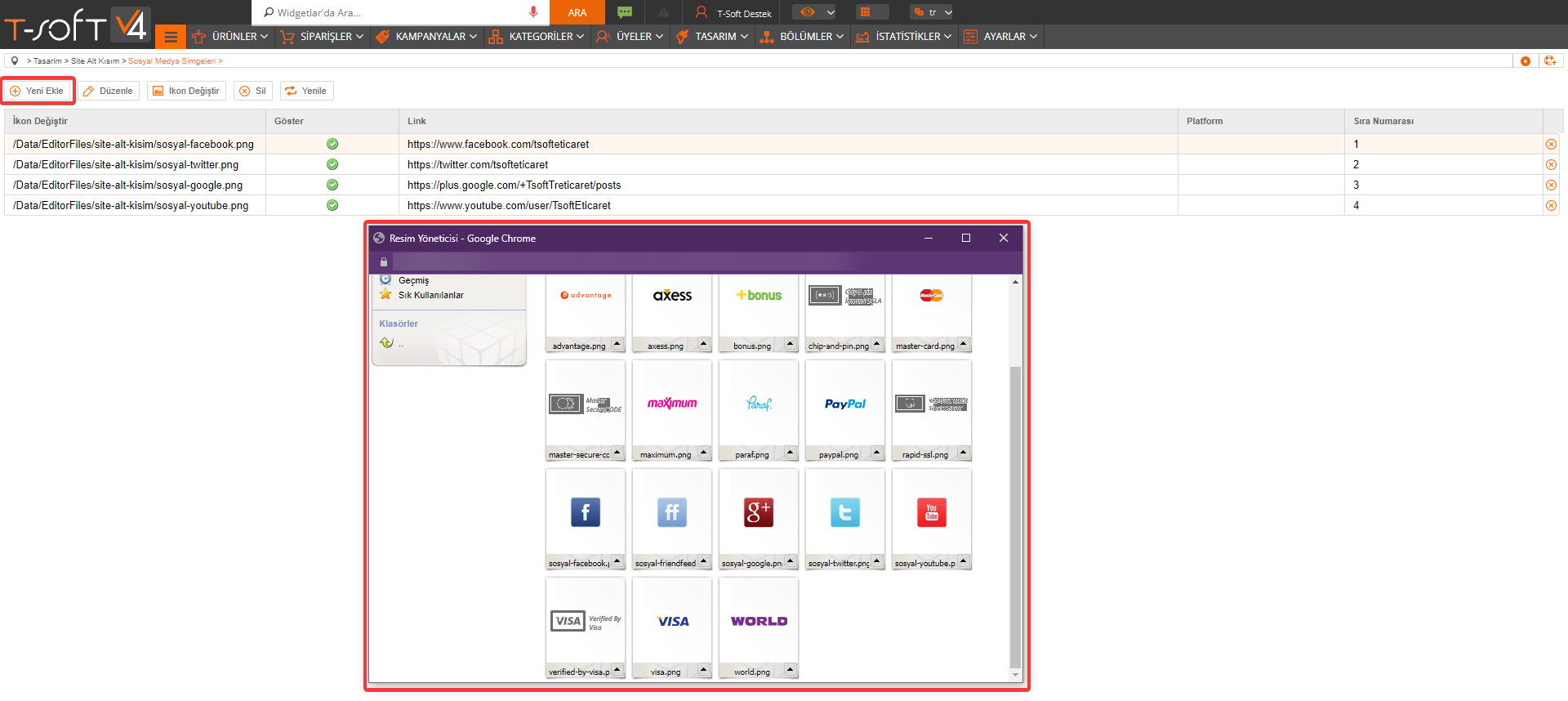The width and height of the screenshot is (1568, 701).
Task: Open the ÜYELER menu
Action: (630, 37)
